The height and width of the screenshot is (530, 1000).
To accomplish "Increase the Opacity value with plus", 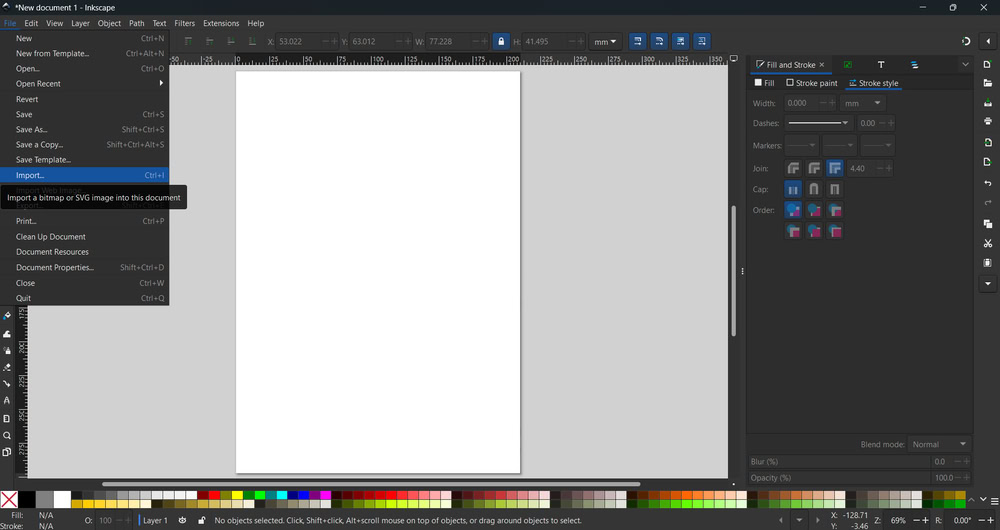I will click(967, 478).
